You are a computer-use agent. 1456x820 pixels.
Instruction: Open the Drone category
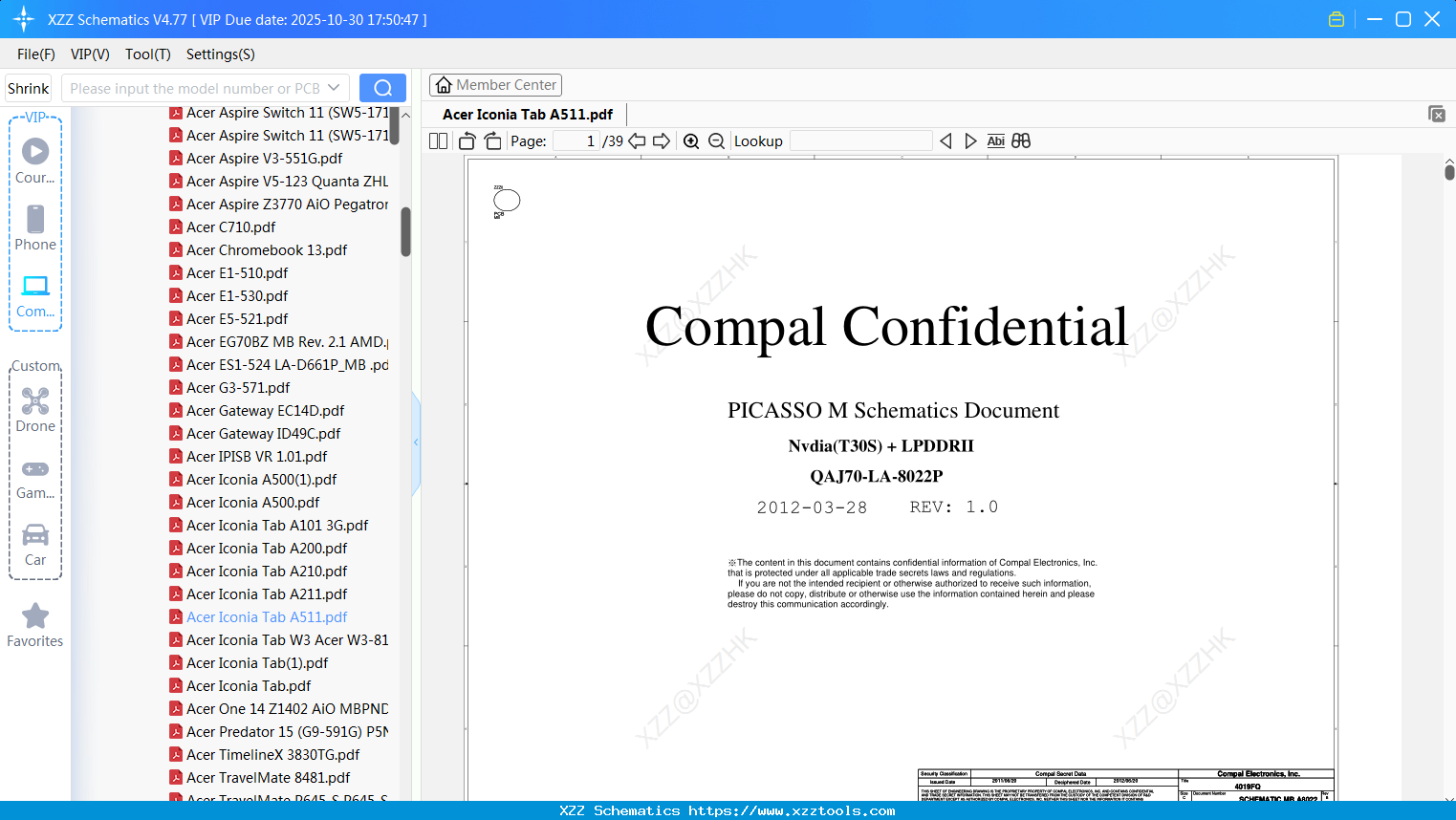pos(35,410)
